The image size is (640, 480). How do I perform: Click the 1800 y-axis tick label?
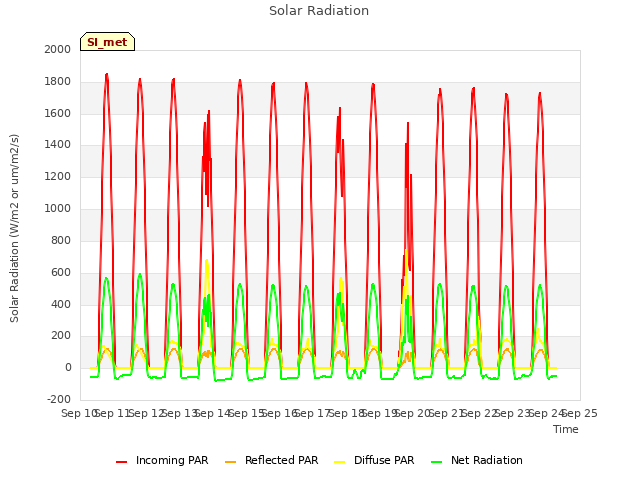58,82
